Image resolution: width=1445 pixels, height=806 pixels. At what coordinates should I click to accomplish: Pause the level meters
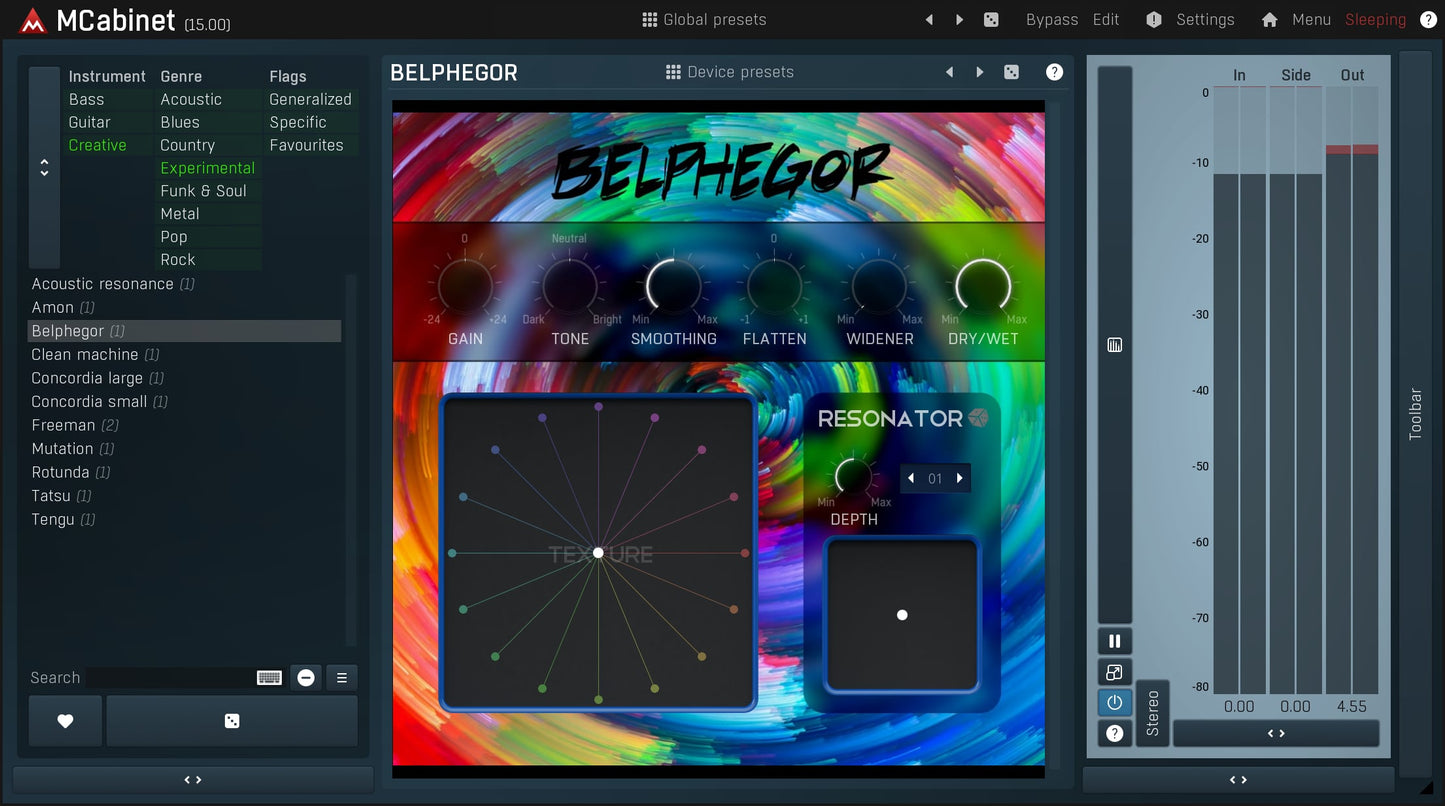click(x=1115, y=642)
